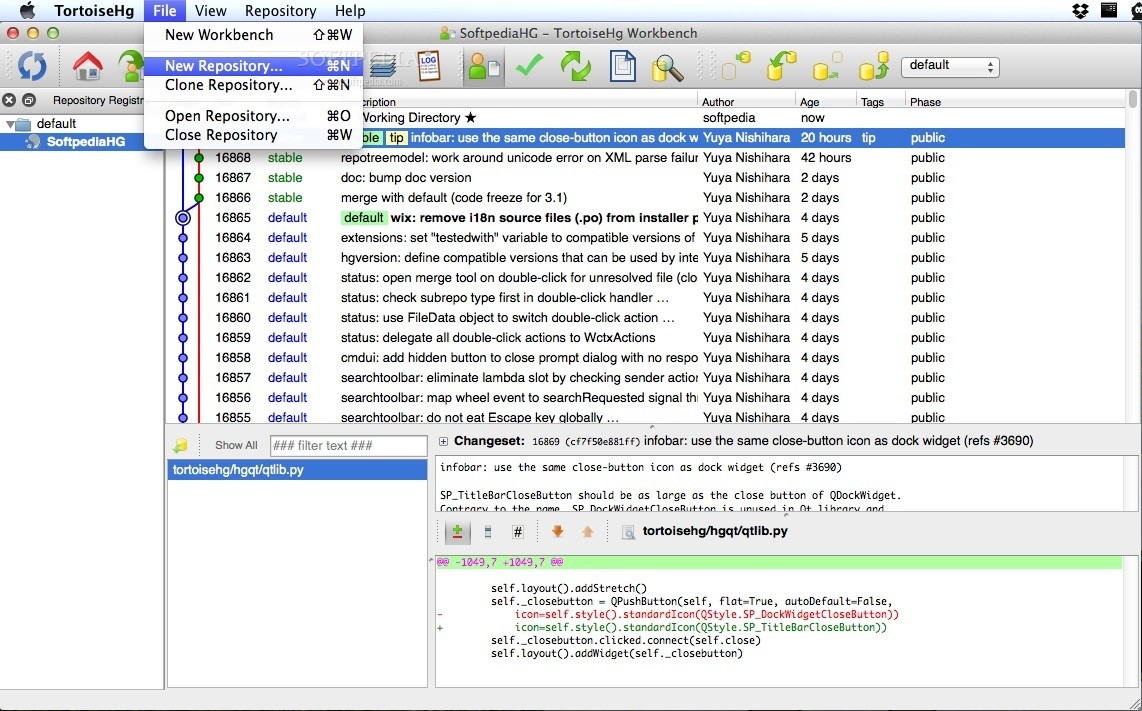Click the changeset hash cf7f50e881ff
This screenshot has height=711, width=1142.
click(605, 441)
